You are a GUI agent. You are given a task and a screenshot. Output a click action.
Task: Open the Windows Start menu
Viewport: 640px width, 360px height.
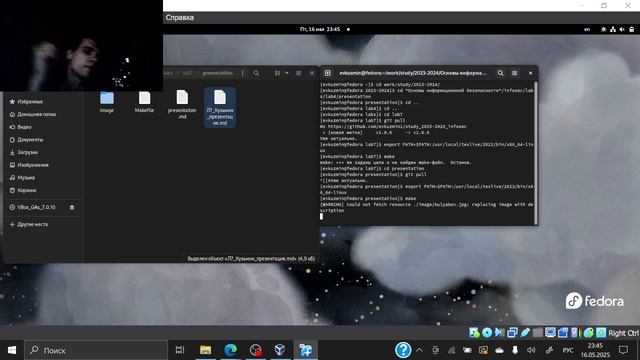[12, 350]
